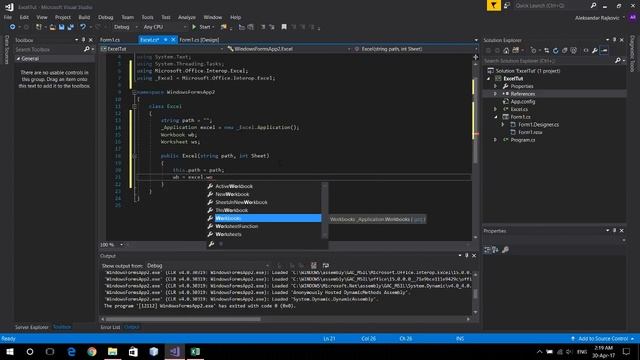Open File Explorer from the taskbar

(113, 351)
